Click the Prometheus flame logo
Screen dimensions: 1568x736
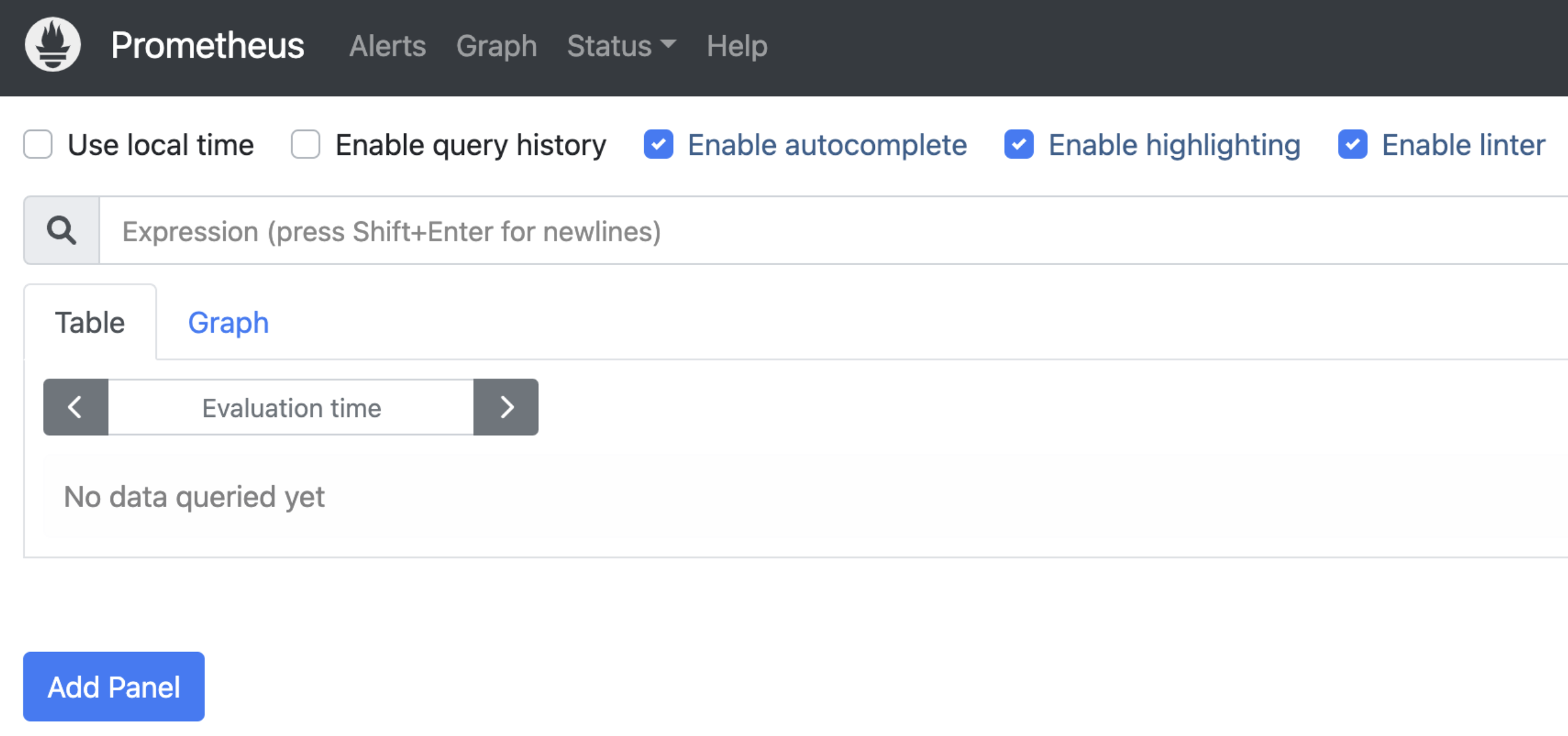[x=53, y=45]
